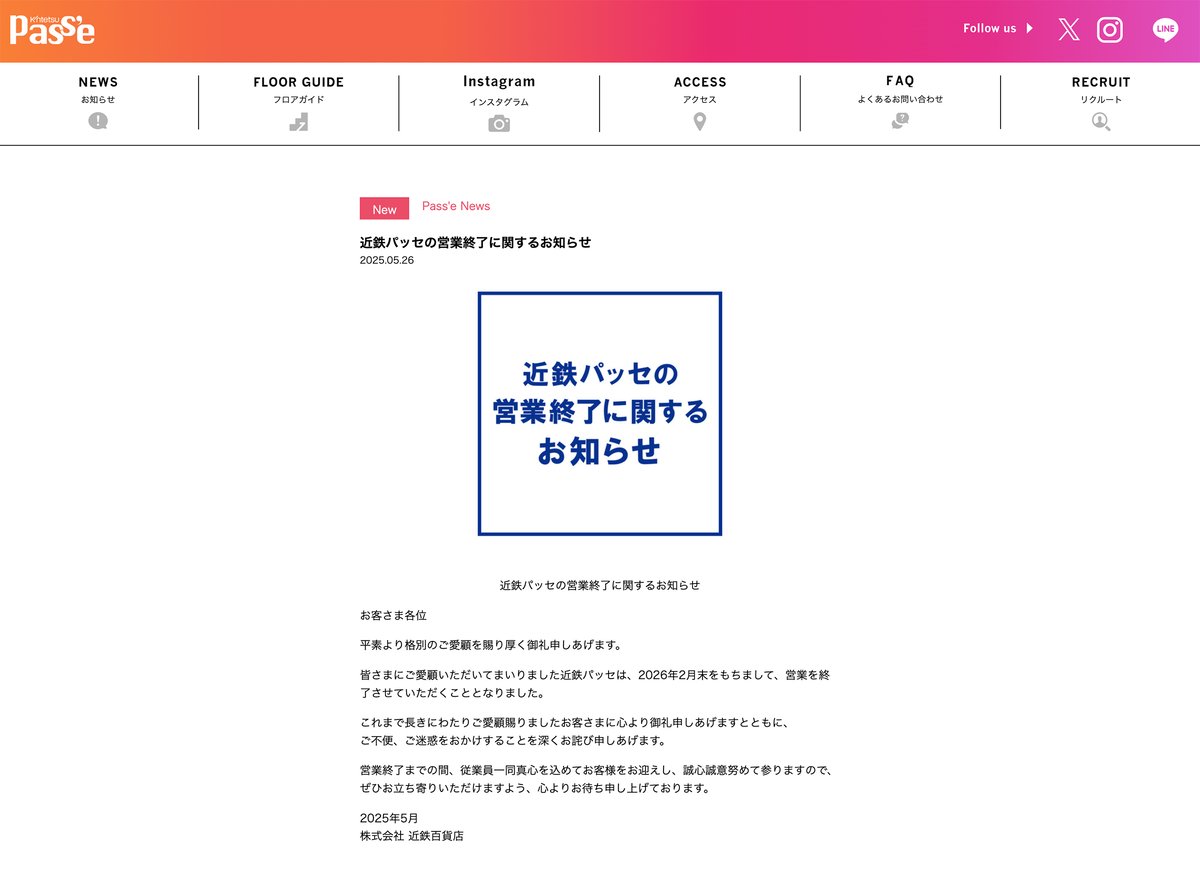Follow the Pass'e News category link

tap(456, 206)
